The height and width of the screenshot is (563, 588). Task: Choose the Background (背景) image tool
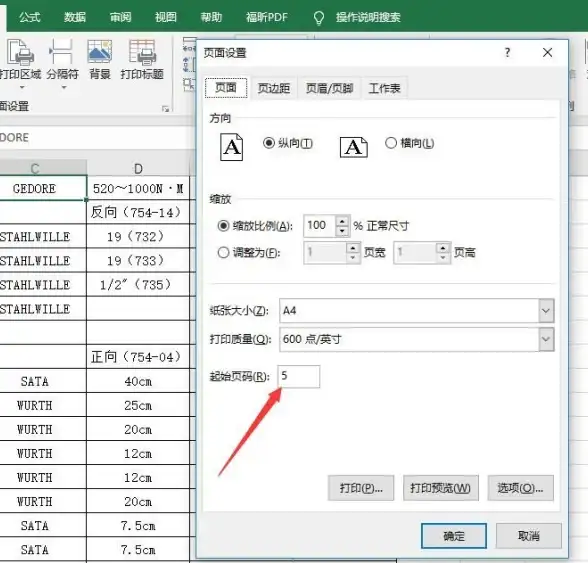coord(100,59)
